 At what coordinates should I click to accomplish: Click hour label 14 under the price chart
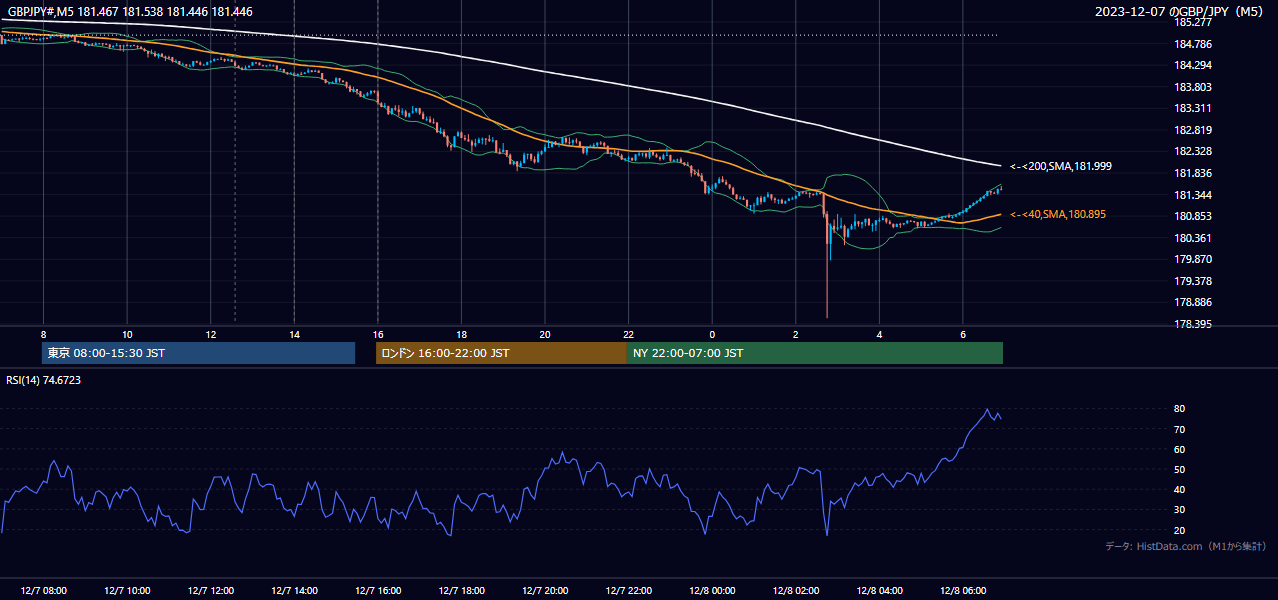[x=294, y=334]
